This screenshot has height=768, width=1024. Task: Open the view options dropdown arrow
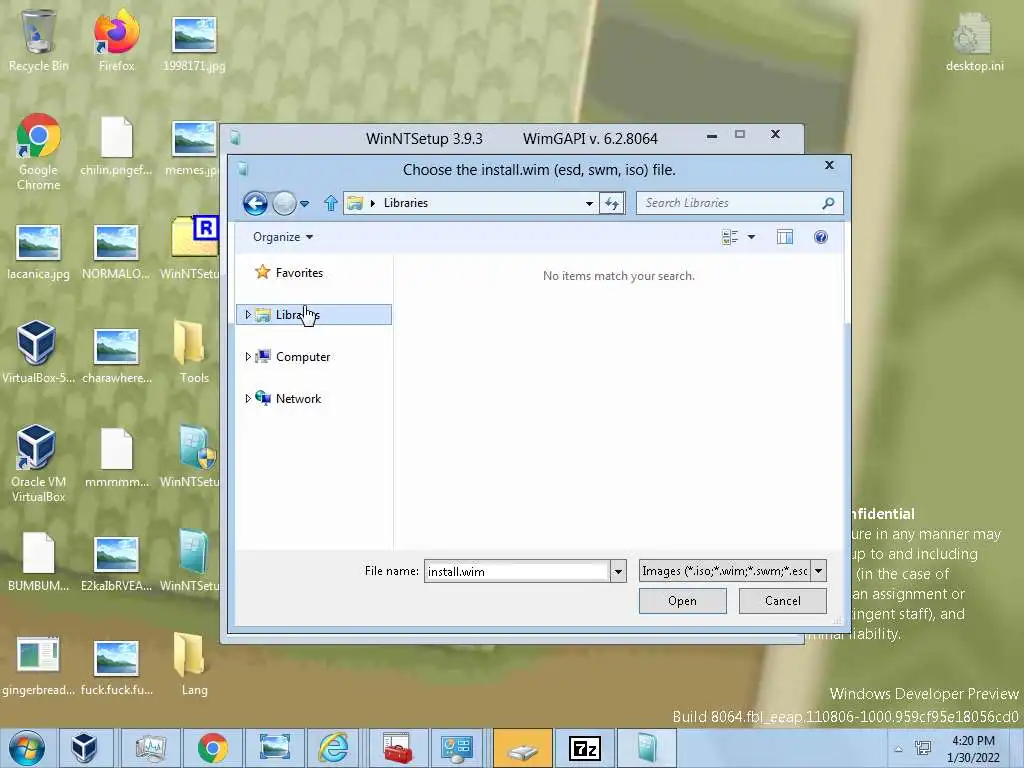pos(752,237)
